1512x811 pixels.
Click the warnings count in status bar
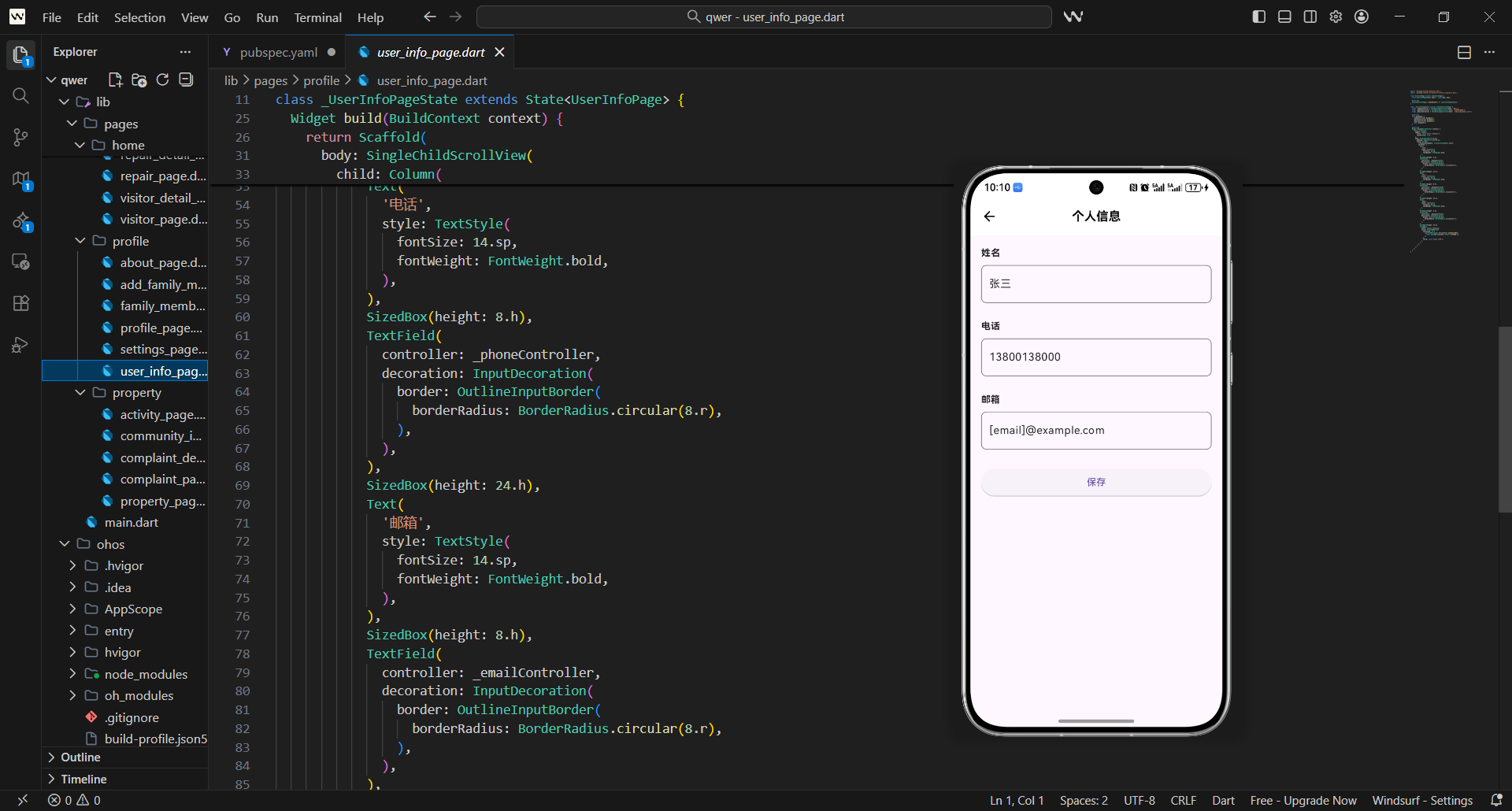[89, 800]
